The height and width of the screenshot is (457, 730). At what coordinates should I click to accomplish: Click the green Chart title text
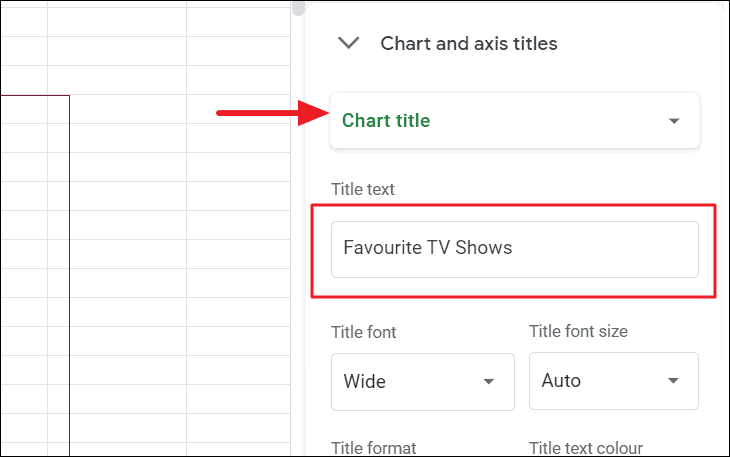click(386, 121)
